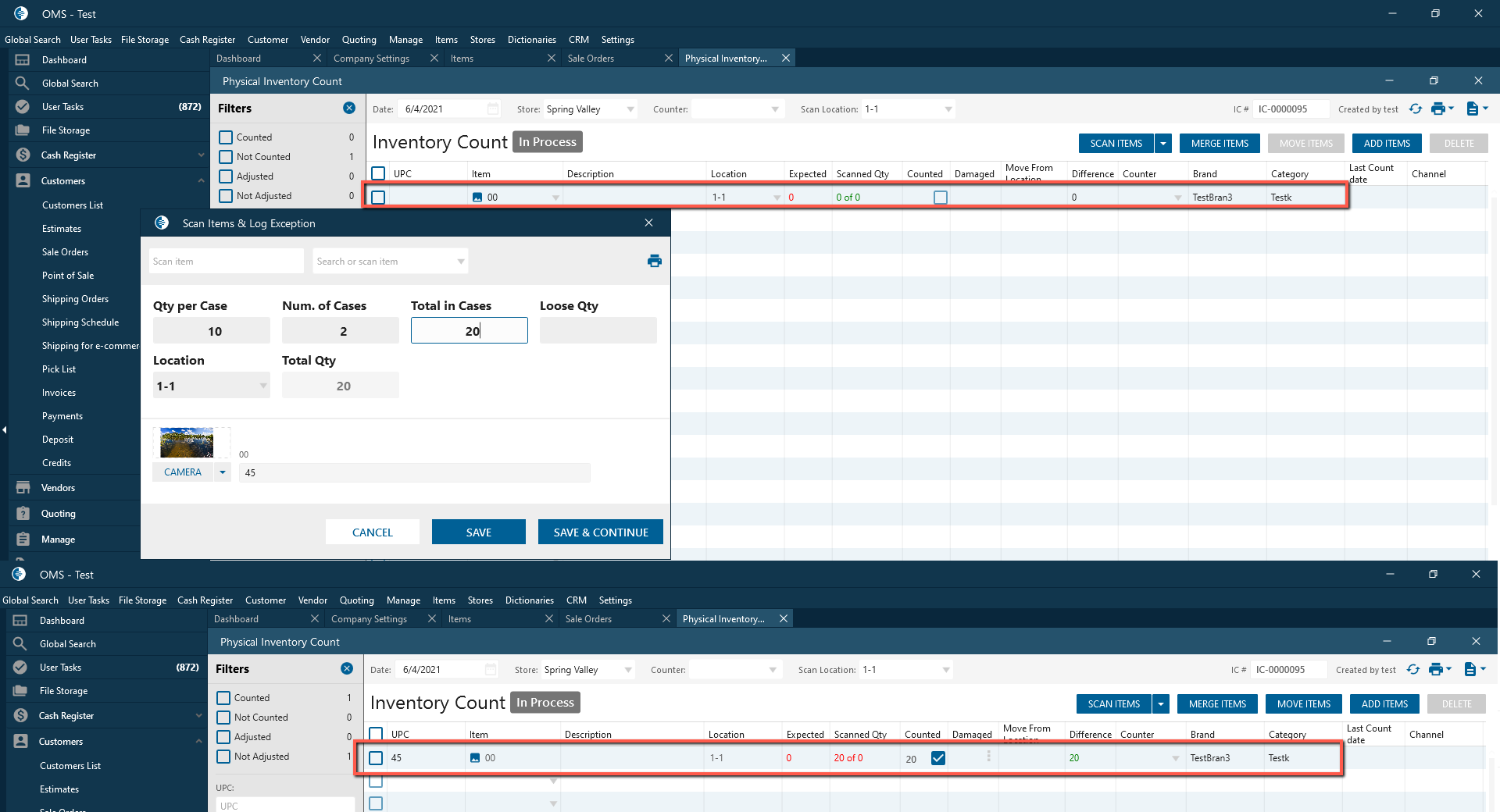Click Vendors truck icon in upper sidebar

22,488
